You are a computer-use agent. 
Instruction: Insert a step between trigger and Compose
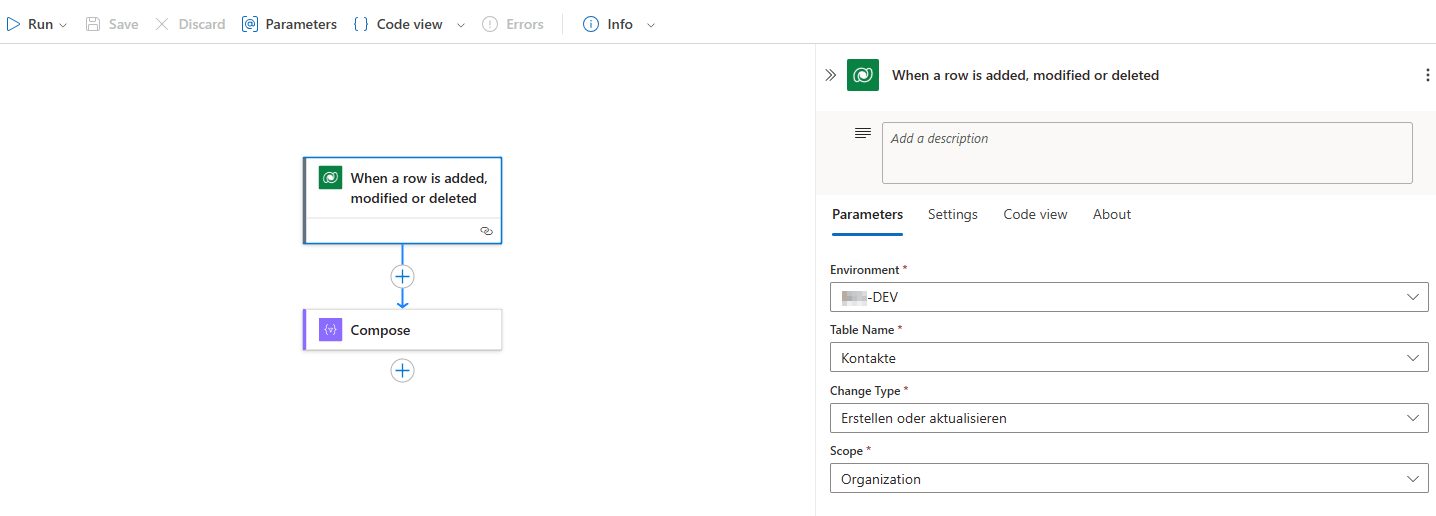coord(402,277)
